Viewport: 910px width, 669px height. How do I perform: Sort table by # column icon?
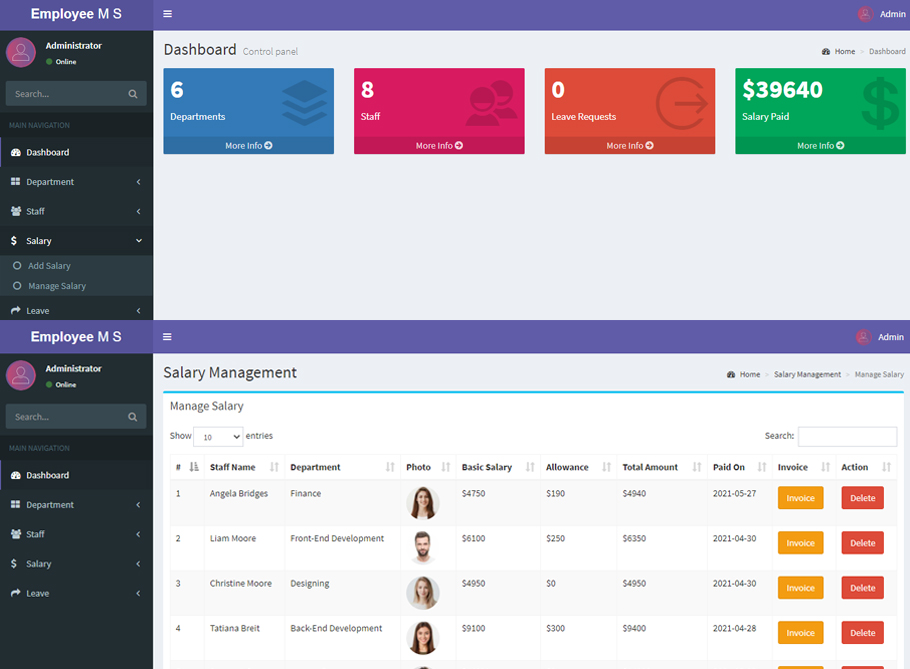[194, 467]
